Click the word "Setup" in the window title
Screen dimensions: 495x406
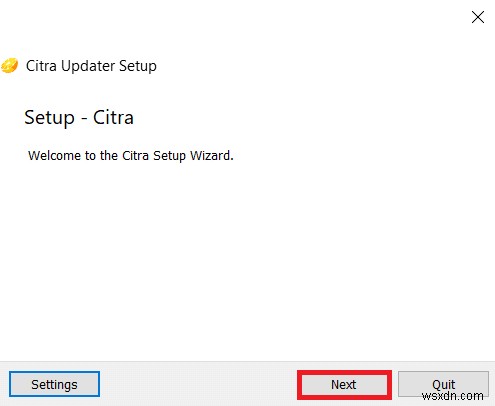tap(138, 66)
